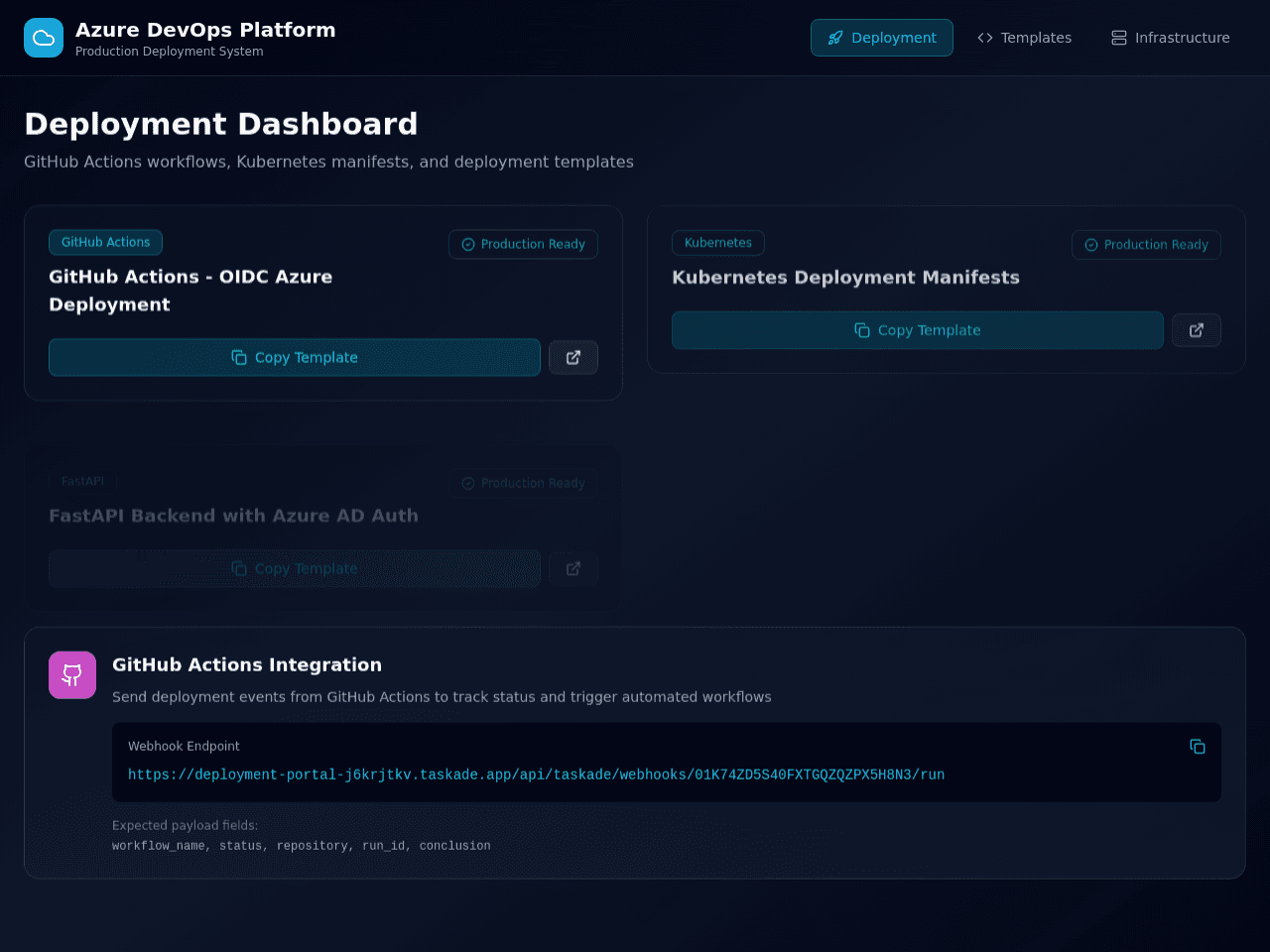Click the FastAPI Backend with Azure AD Auth title
This screenshot has height=952, width=1270.
[x=233, y=516]
